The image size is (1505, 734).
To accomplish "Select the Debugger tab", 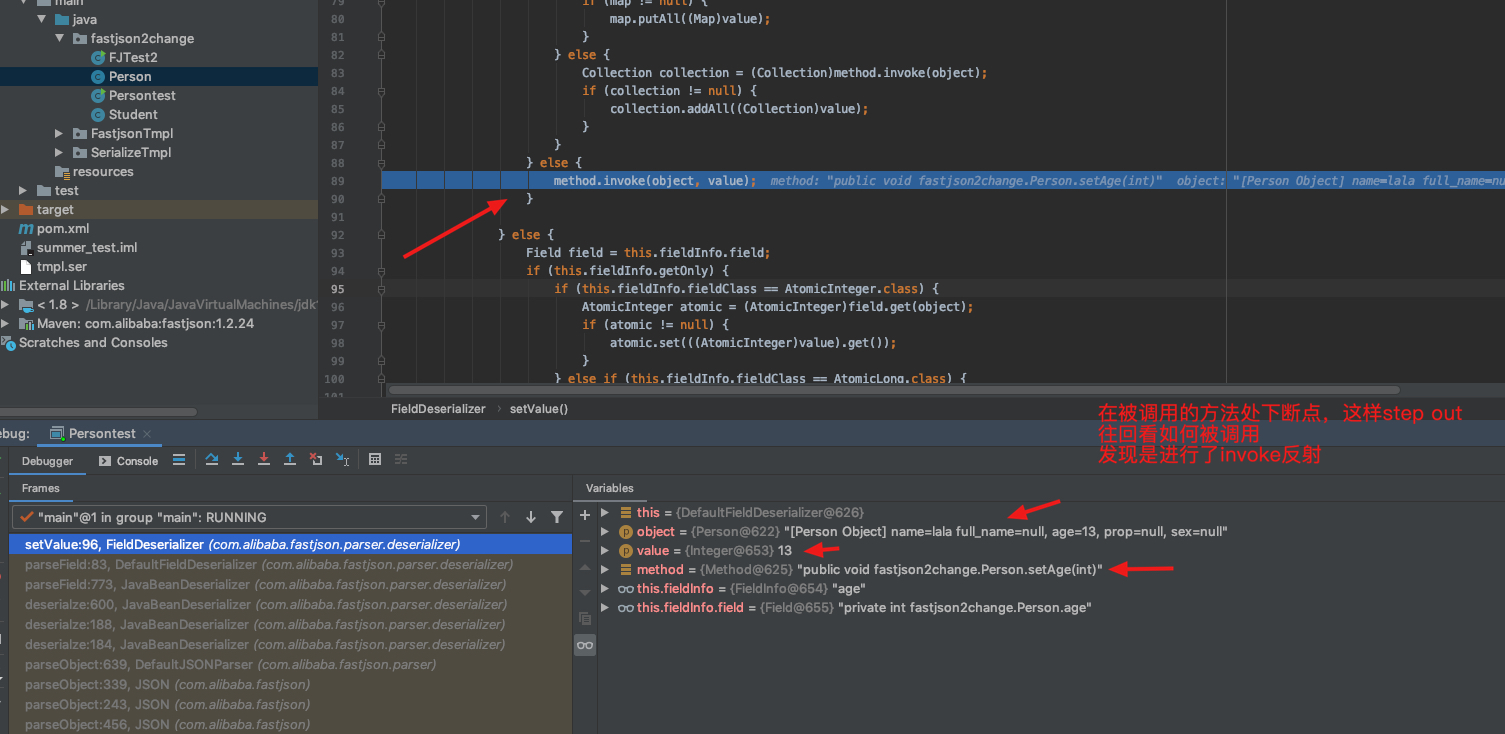I will click(x=48, y=461).
